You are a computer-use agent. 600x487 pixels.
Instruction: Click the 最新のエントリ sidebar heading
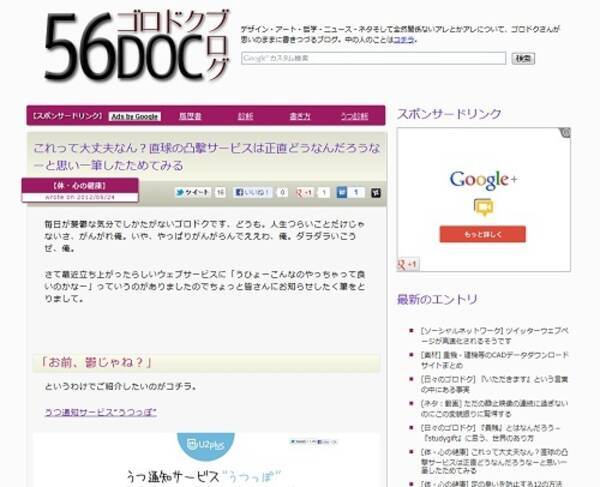click(x=437, y=299)
